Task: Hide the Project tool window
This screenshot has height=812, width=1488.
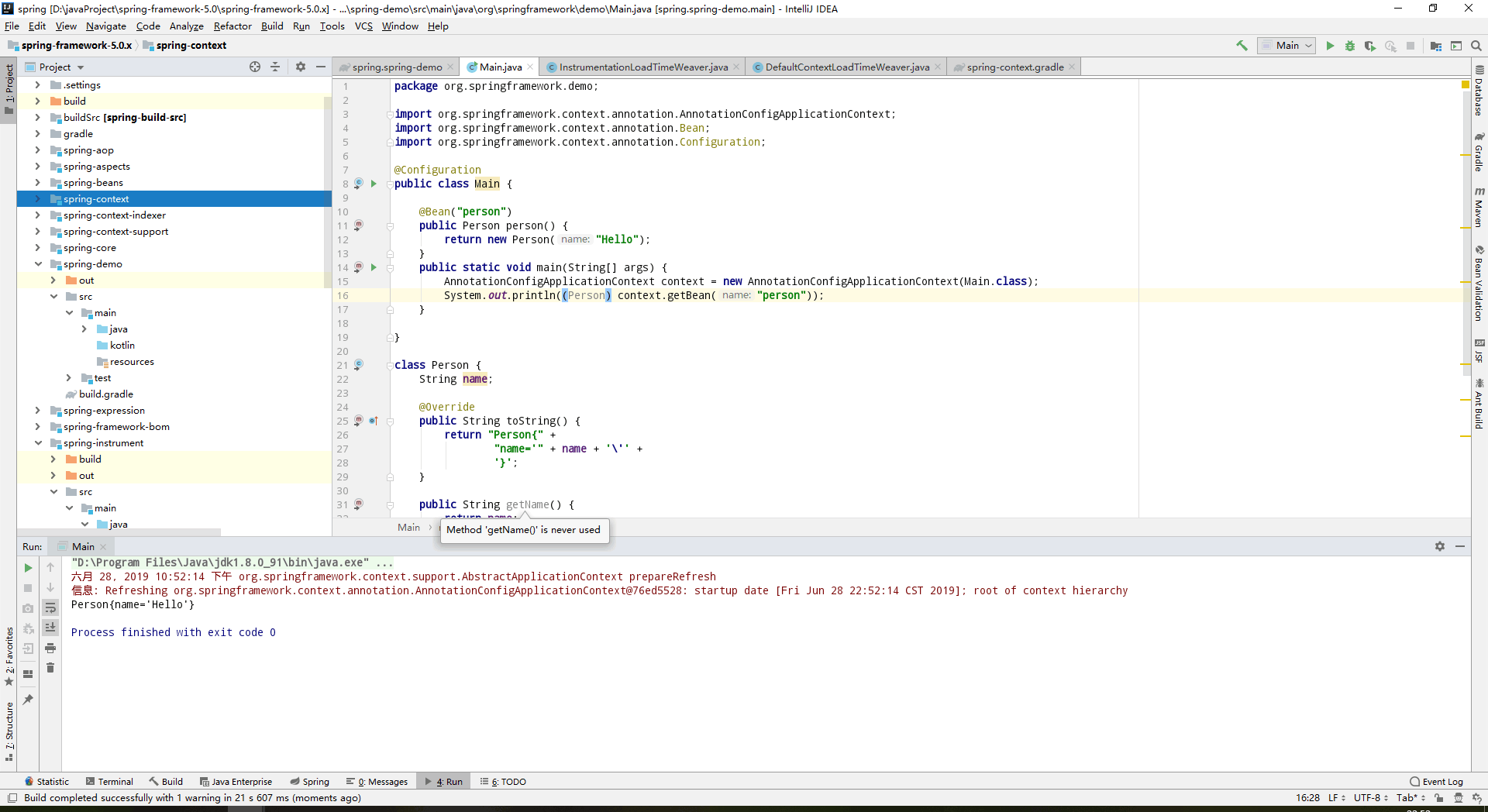Action: pyautogui.click(x=321, y=67)
